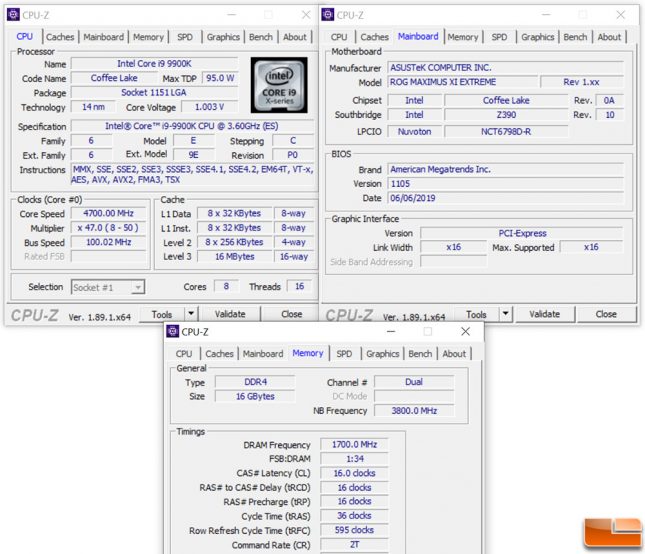Click the Core Speed value 4700.00 MHz

tap(109, 213)
